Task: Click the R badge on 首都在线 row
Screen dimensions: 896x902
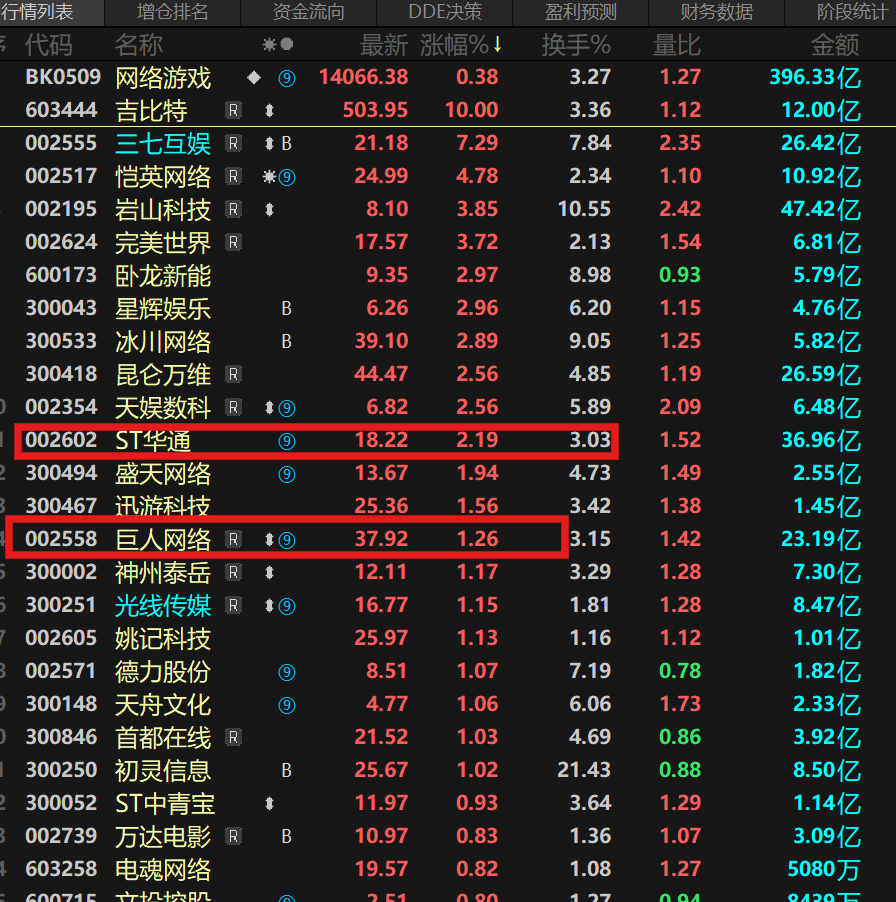Action: [233, 737]
